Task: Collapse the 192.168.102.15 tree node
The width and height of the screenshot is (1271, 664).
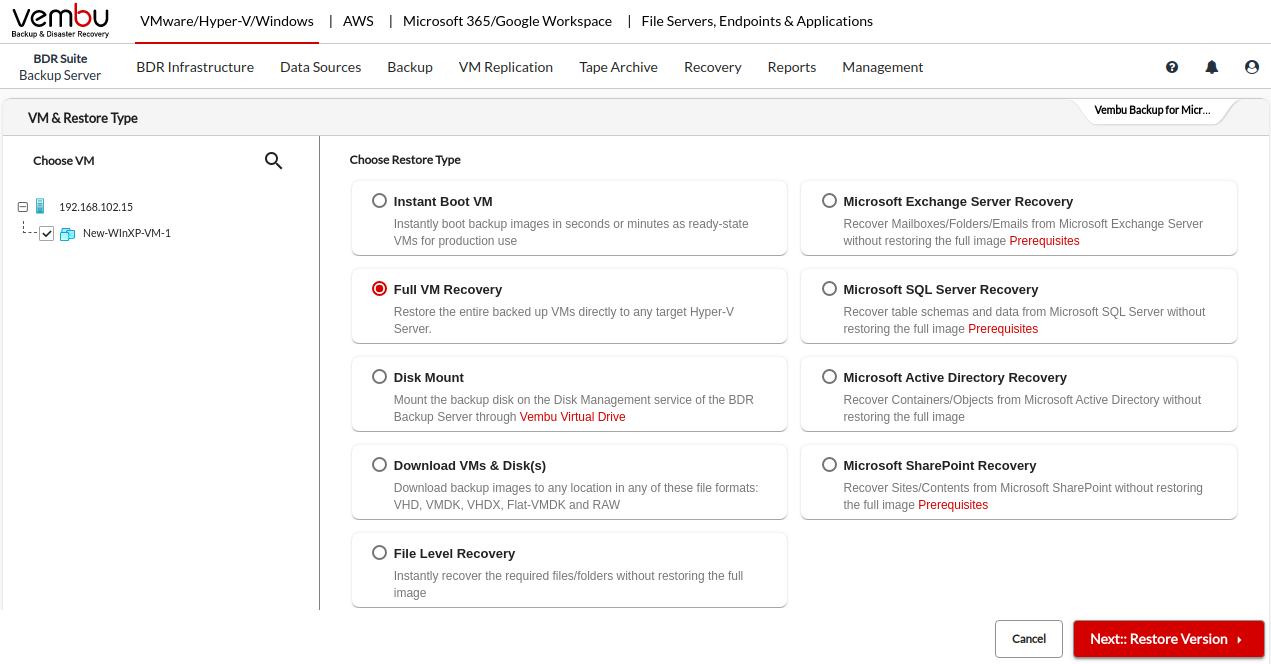Action: 23,207
